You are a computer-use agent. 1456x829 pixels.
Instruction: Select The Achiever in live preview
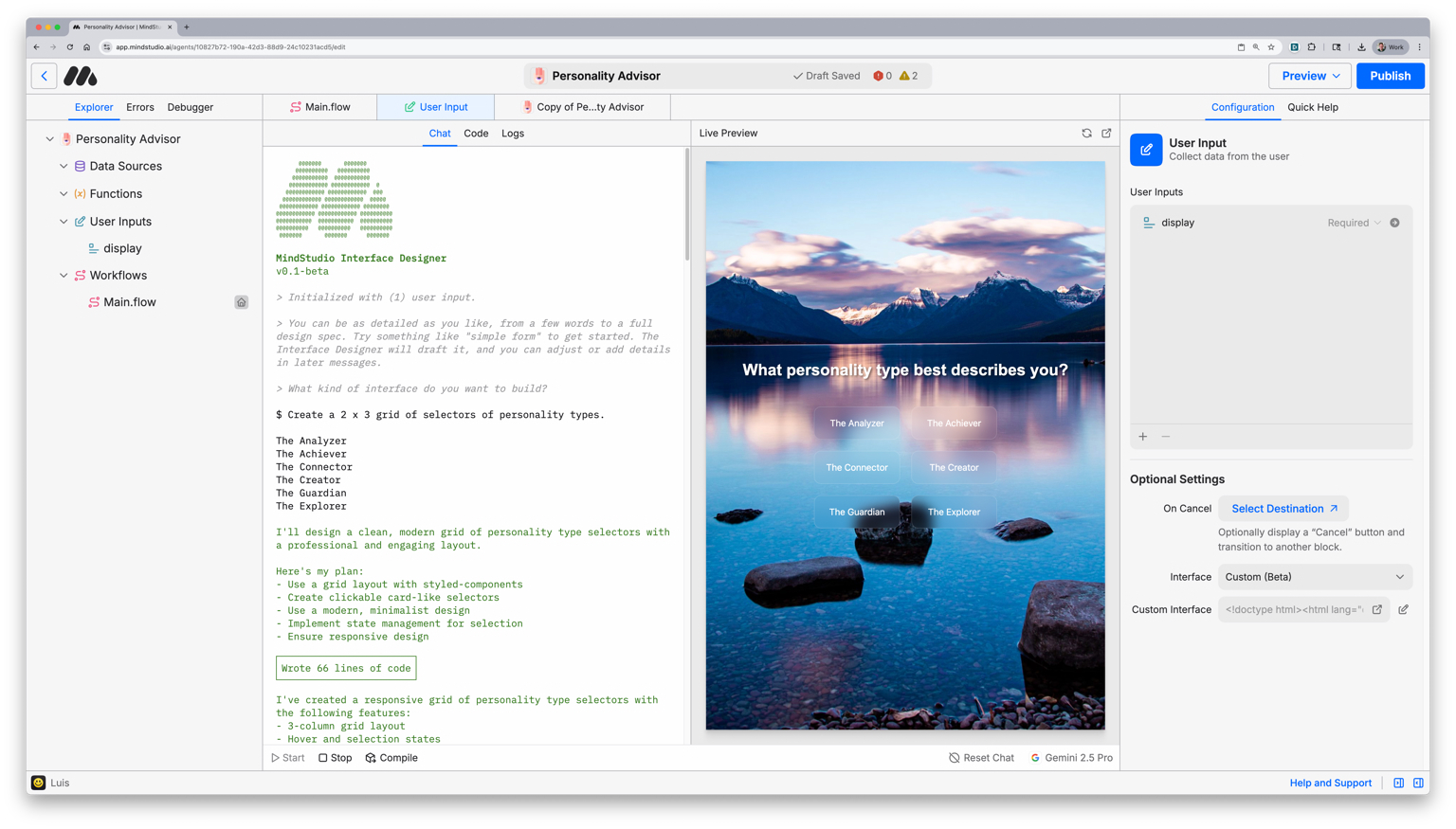tap(954, 424)
